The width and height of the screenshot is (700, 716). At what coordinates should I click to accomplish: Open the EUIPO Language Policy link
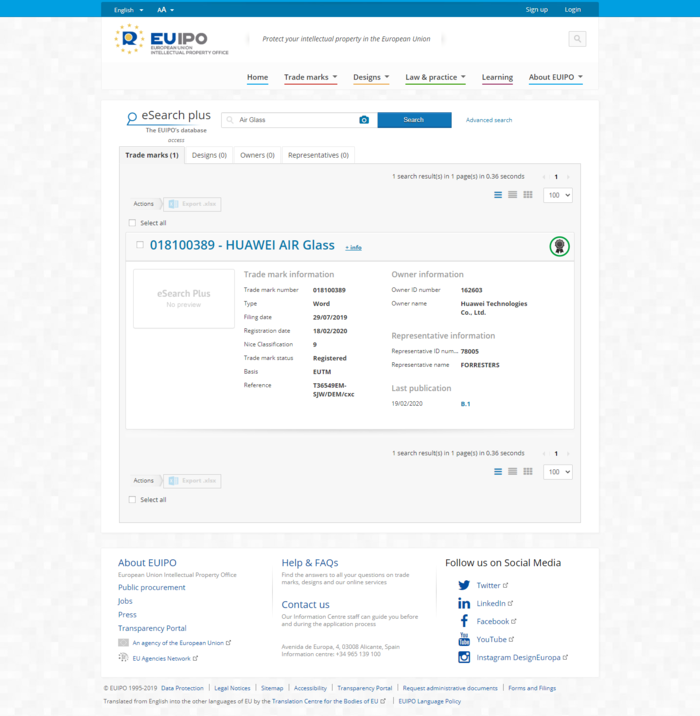tap(430, 701)
